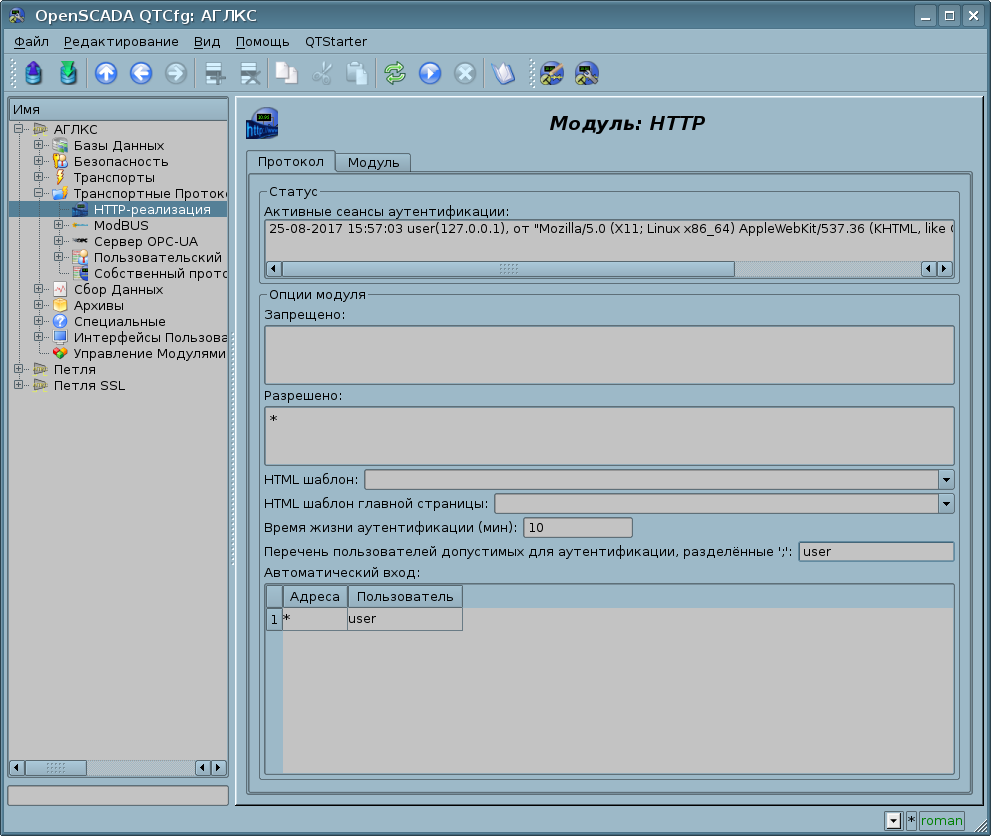The height and width of the screenshot is (836, 991).
Task: Navigate back with the left arrow icon
Action: coord(140,73)
